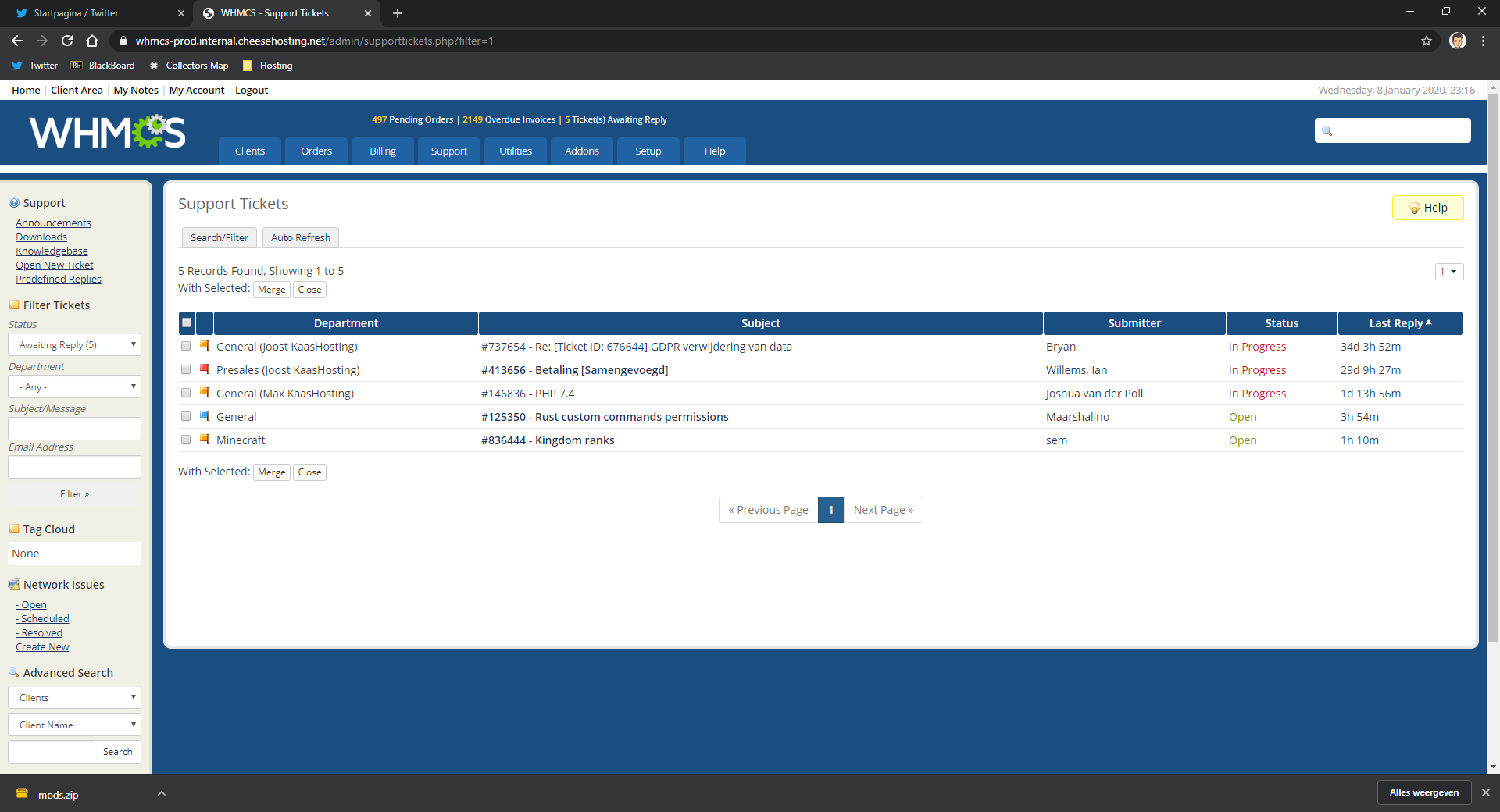
Task: Open the Billing navigation menu
Action: click(383, 151)
